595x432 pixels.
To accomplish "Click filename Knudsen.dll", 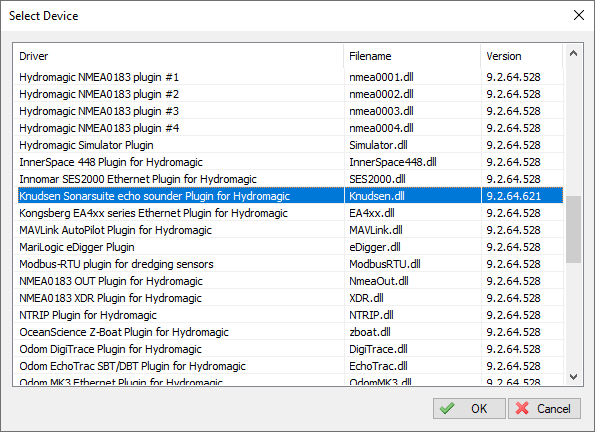I will (377, 196).
